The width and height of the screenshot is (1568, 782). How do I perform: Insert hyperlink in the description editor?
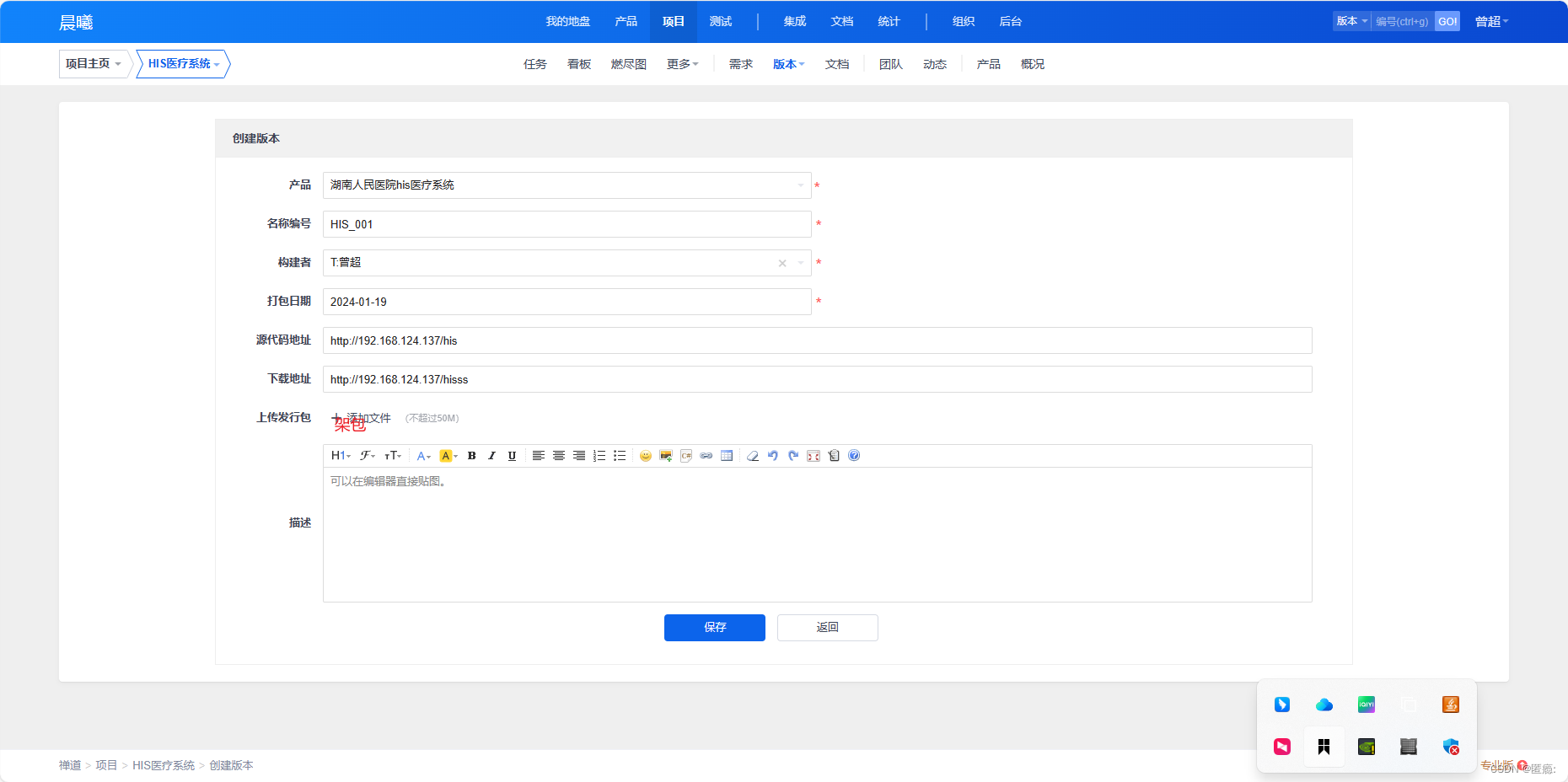click(706, 456)
